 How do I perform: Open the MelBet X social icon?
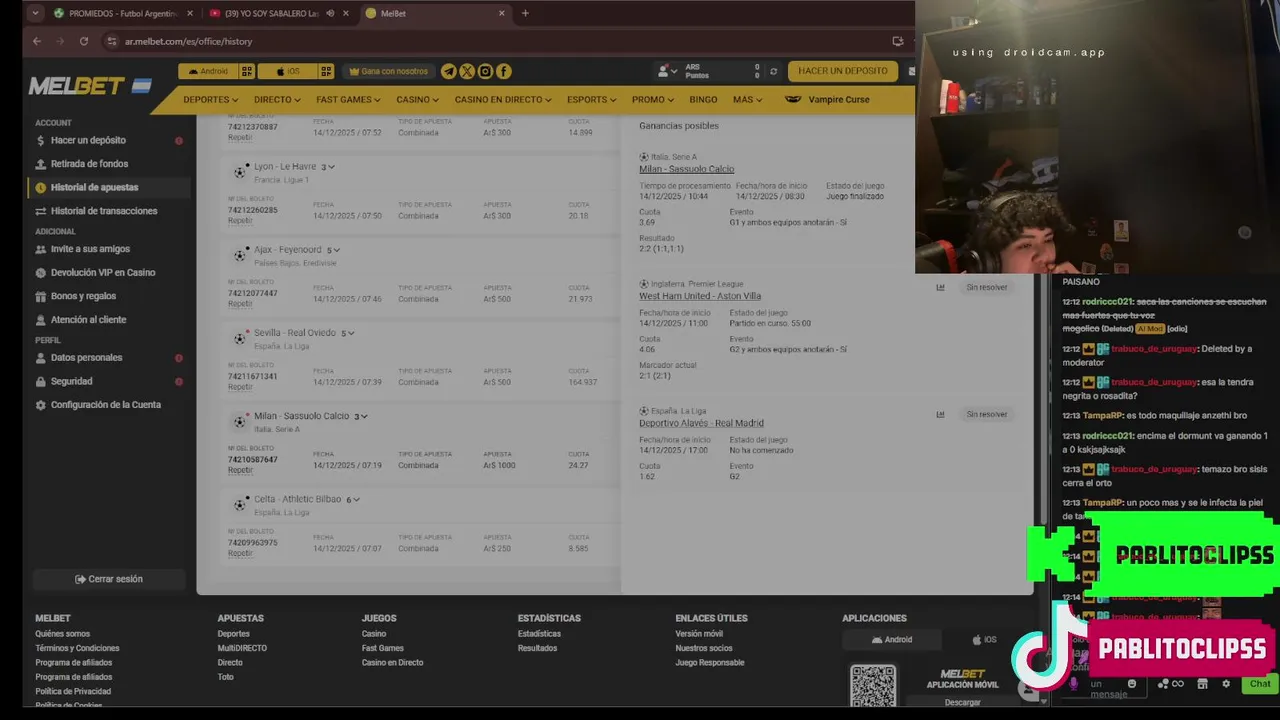tap(466, 71)
